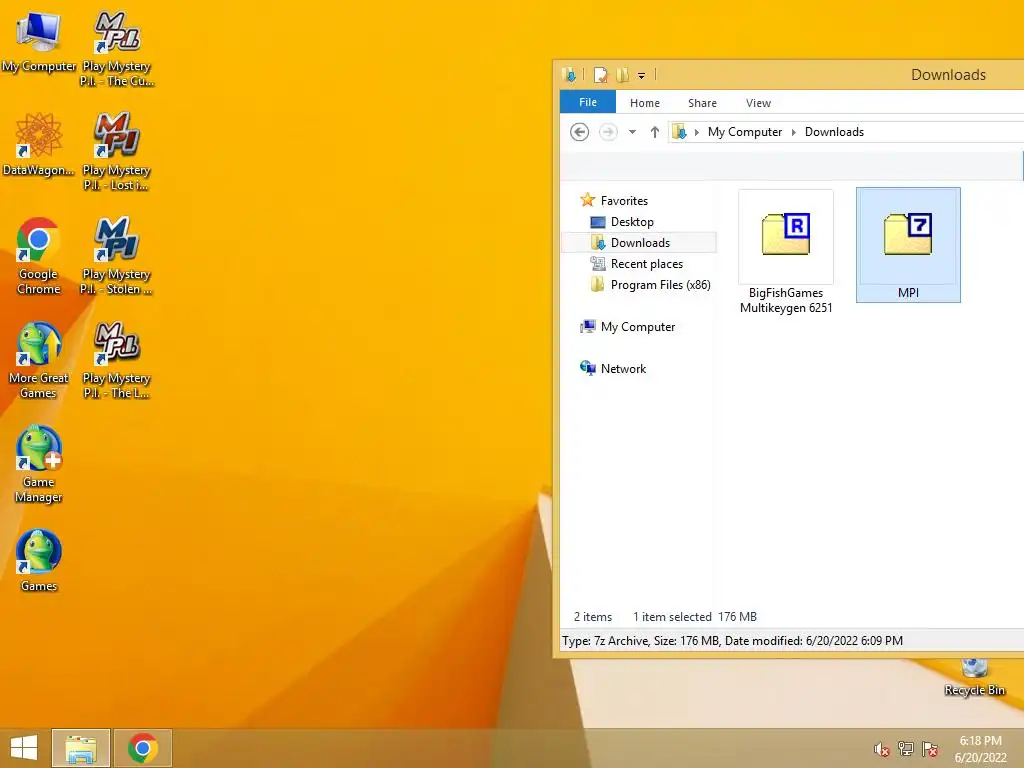Click the Windows Start button
Viewport: 1024px width, 768px height.
pos(24,748)
